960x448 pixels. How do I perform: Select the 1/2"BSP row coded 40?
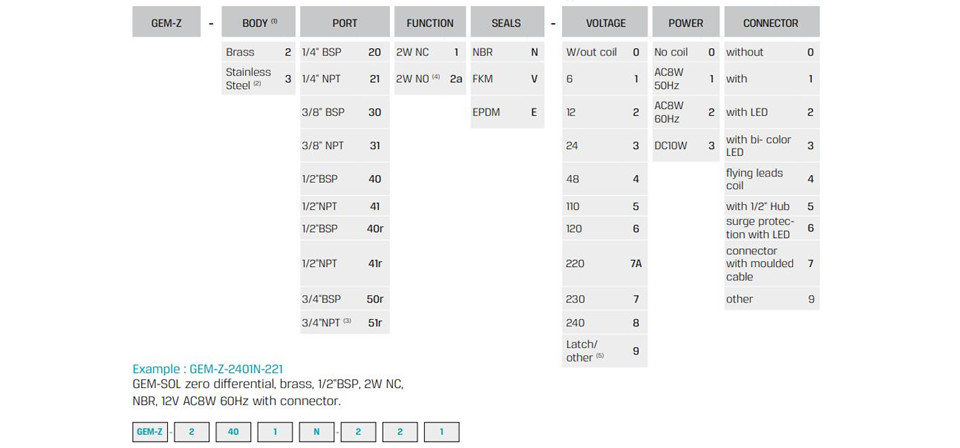[344, 179]
